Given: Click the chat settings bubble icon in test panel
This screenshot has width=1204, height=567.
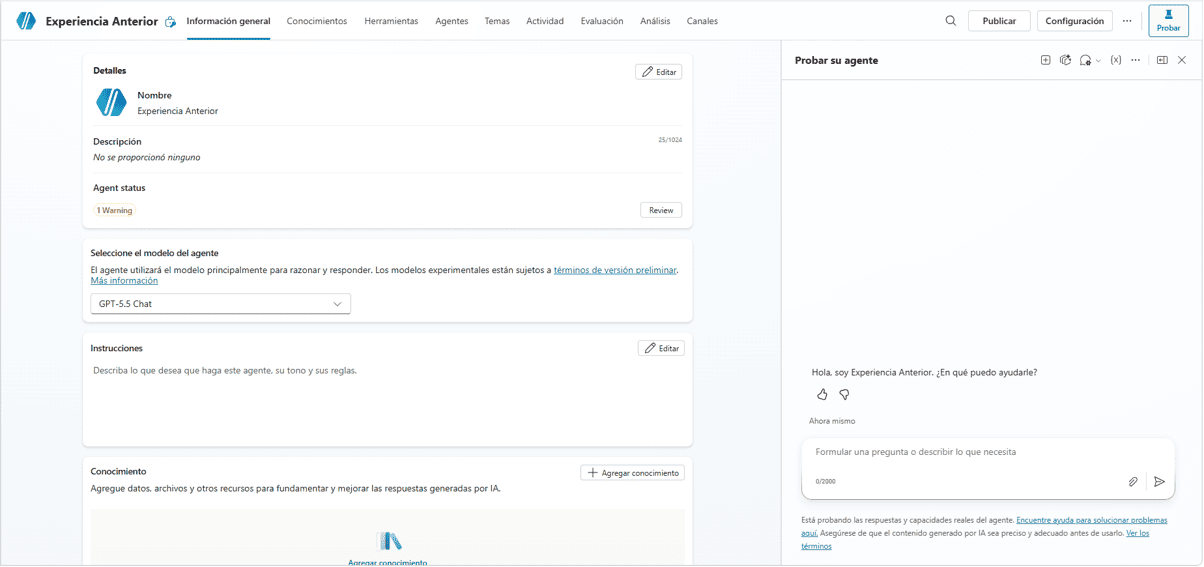Looking at the screenshot, I should [1085, 60].
